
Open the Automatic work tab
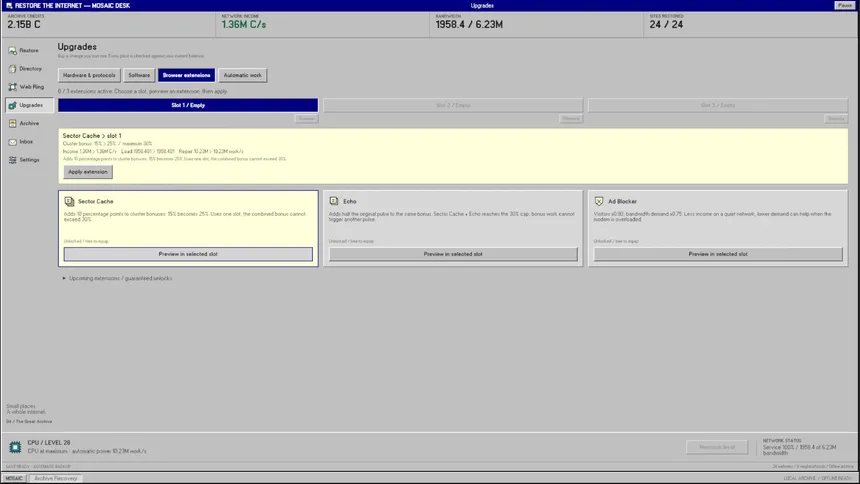[x=242, y=75]
